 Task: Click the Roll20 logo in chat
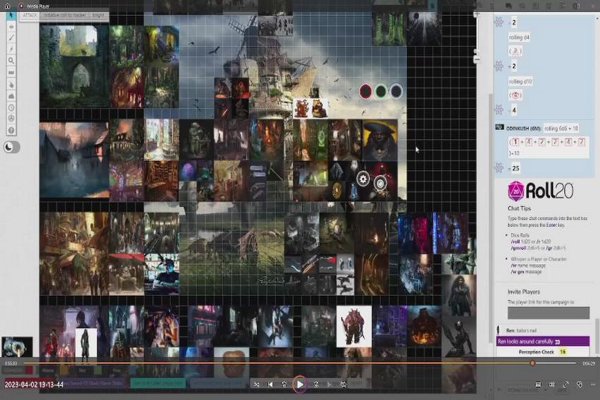click(x=540, y=190)
